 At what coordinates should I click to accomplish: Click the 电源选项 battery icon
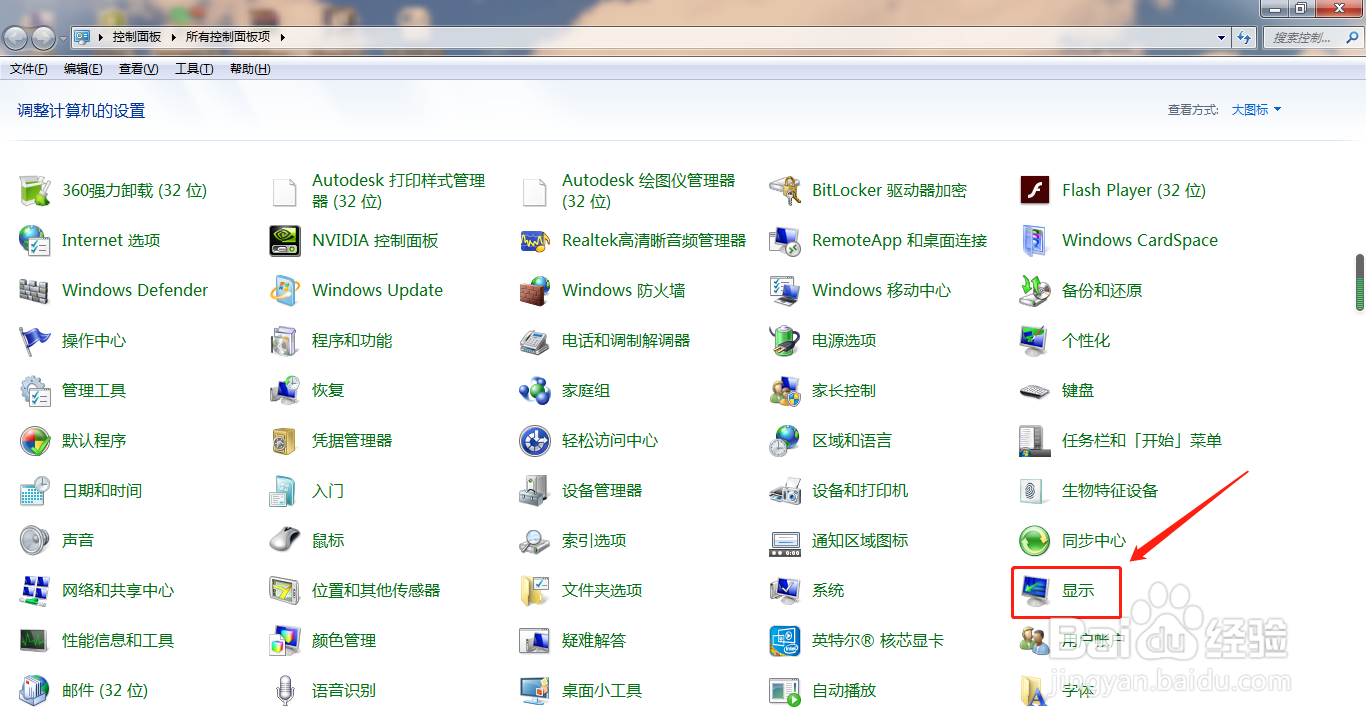pyautogui.click(x=785, y=340)
